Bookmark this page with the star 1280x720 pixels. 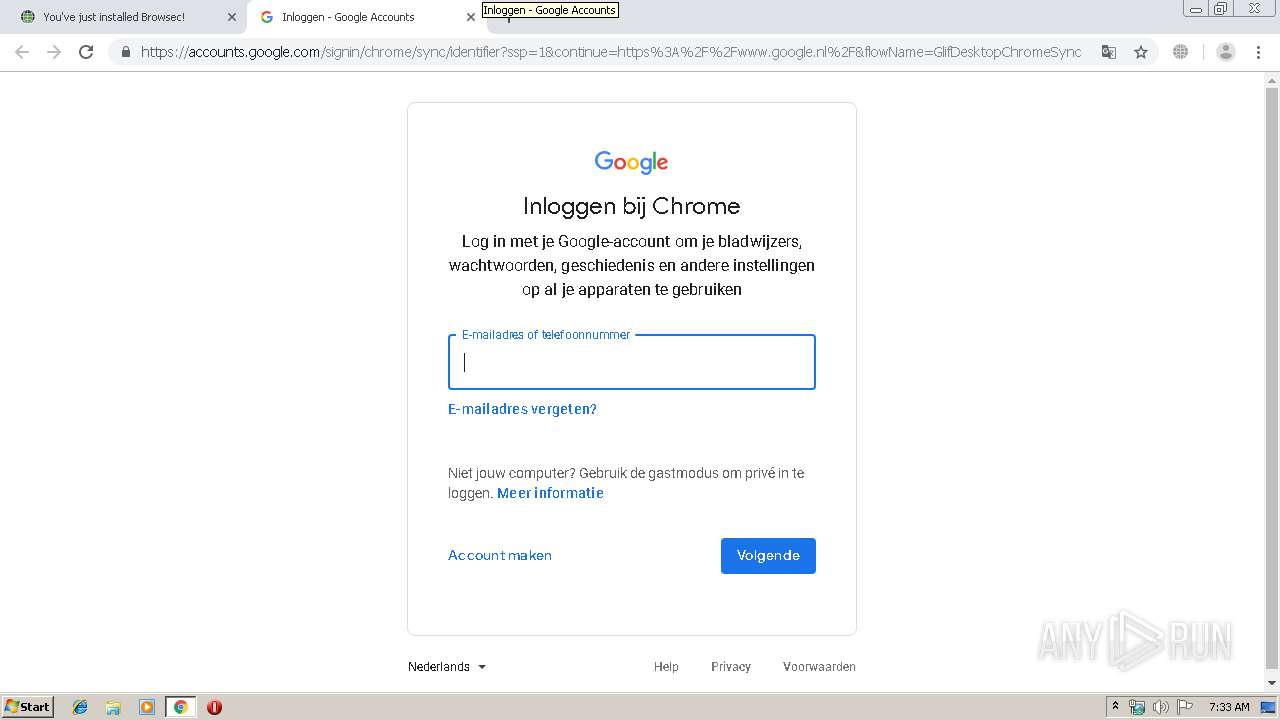click(x=1141, y=52)
